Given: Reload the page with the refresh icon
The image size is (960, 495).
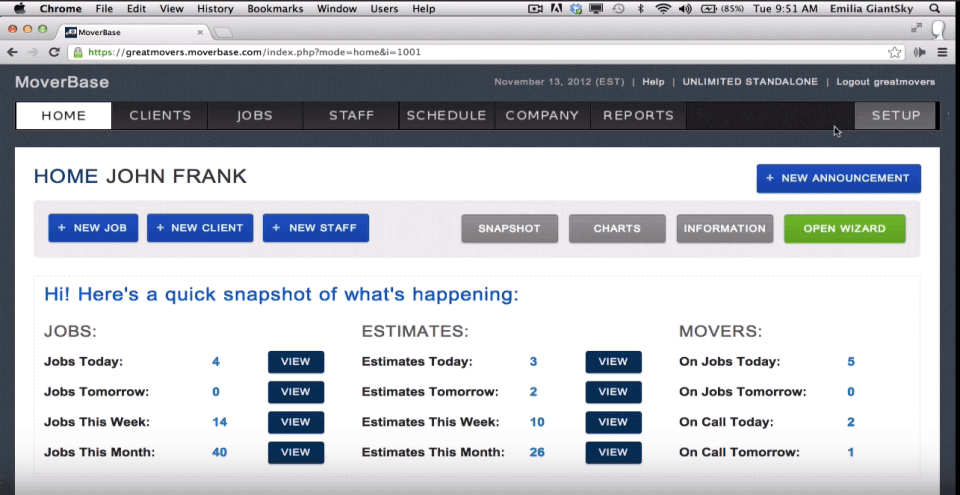Looking at the screenshot, I should 54,52.
